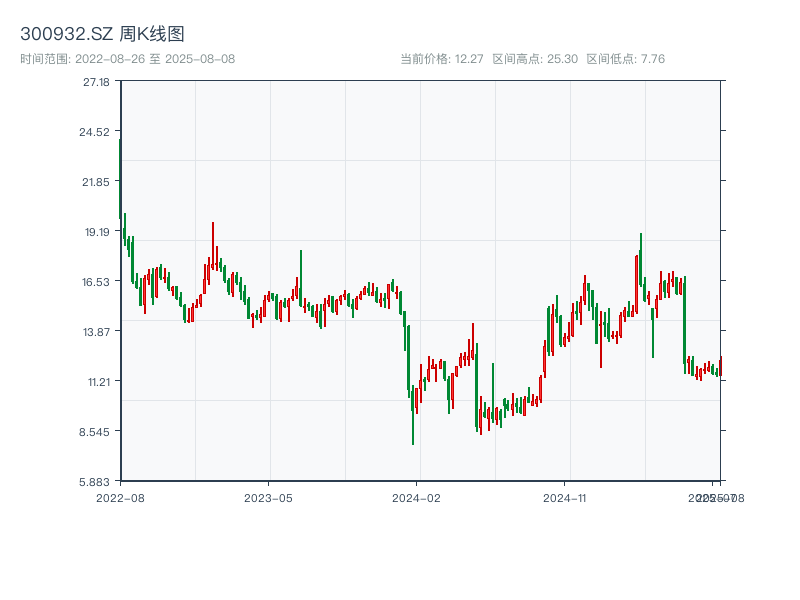
Task: Select the 2024-11 x-axis date label
Action: (x=566, y=497)
